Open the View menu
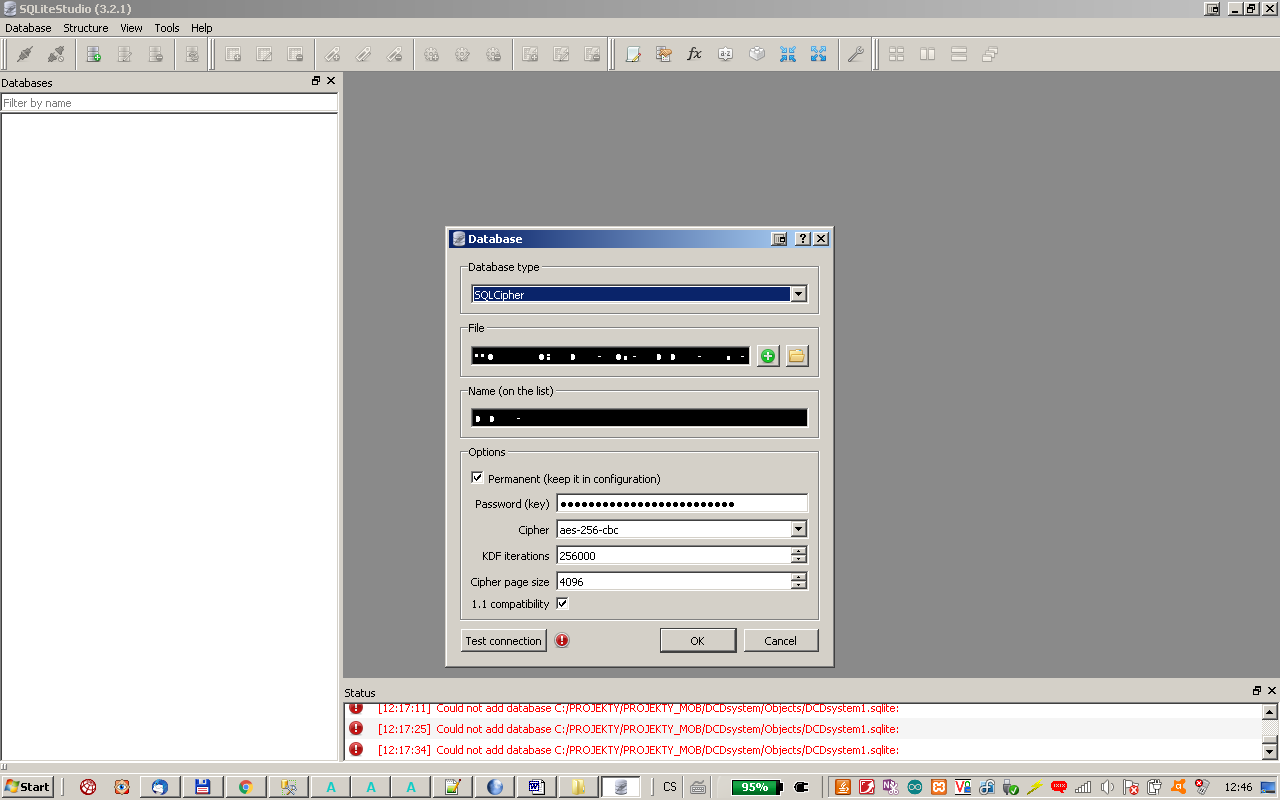 click(131, 28)
